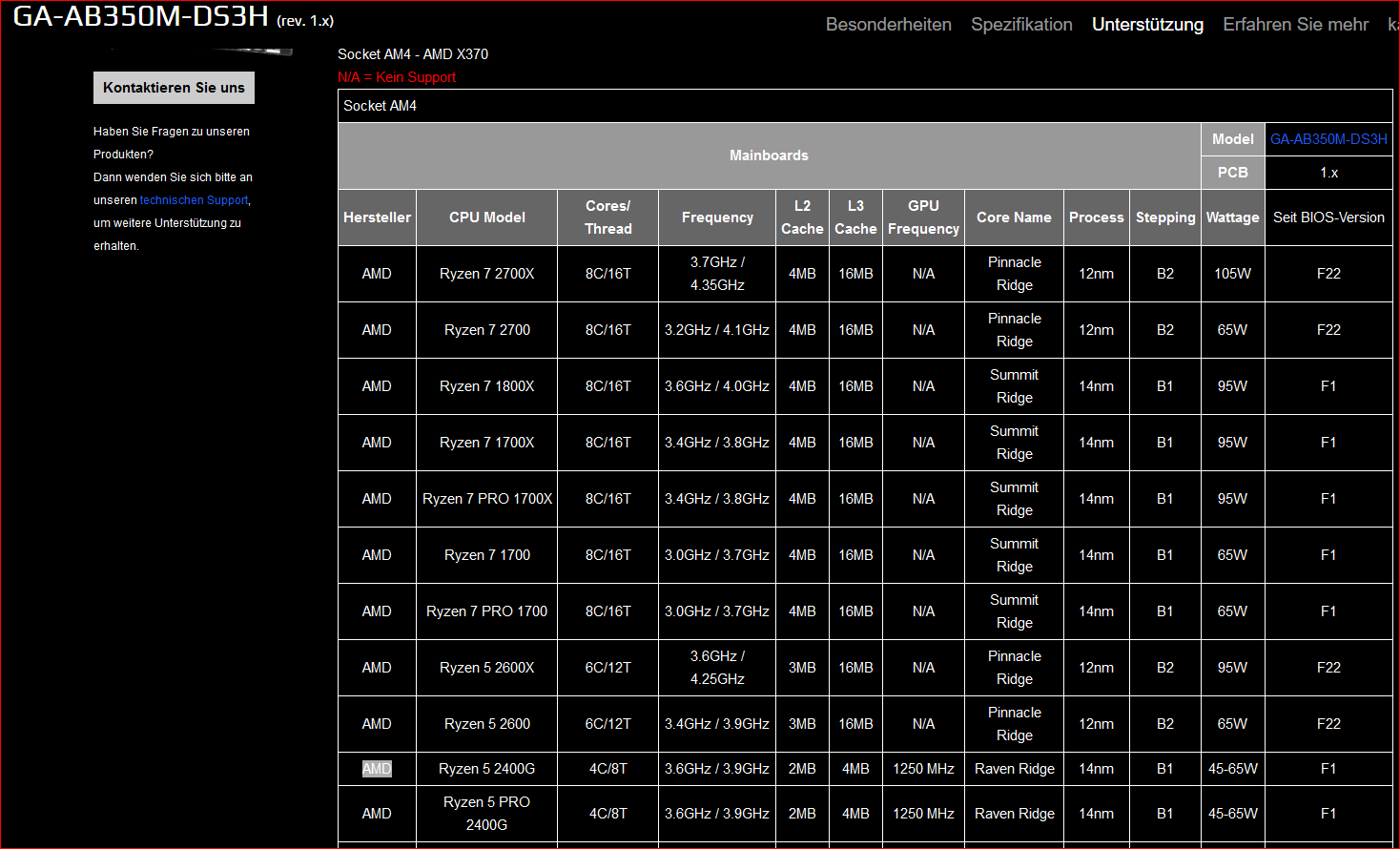
Task: Click the Core Name column header
Action: pyautogui.click(x=1014, y=217)
